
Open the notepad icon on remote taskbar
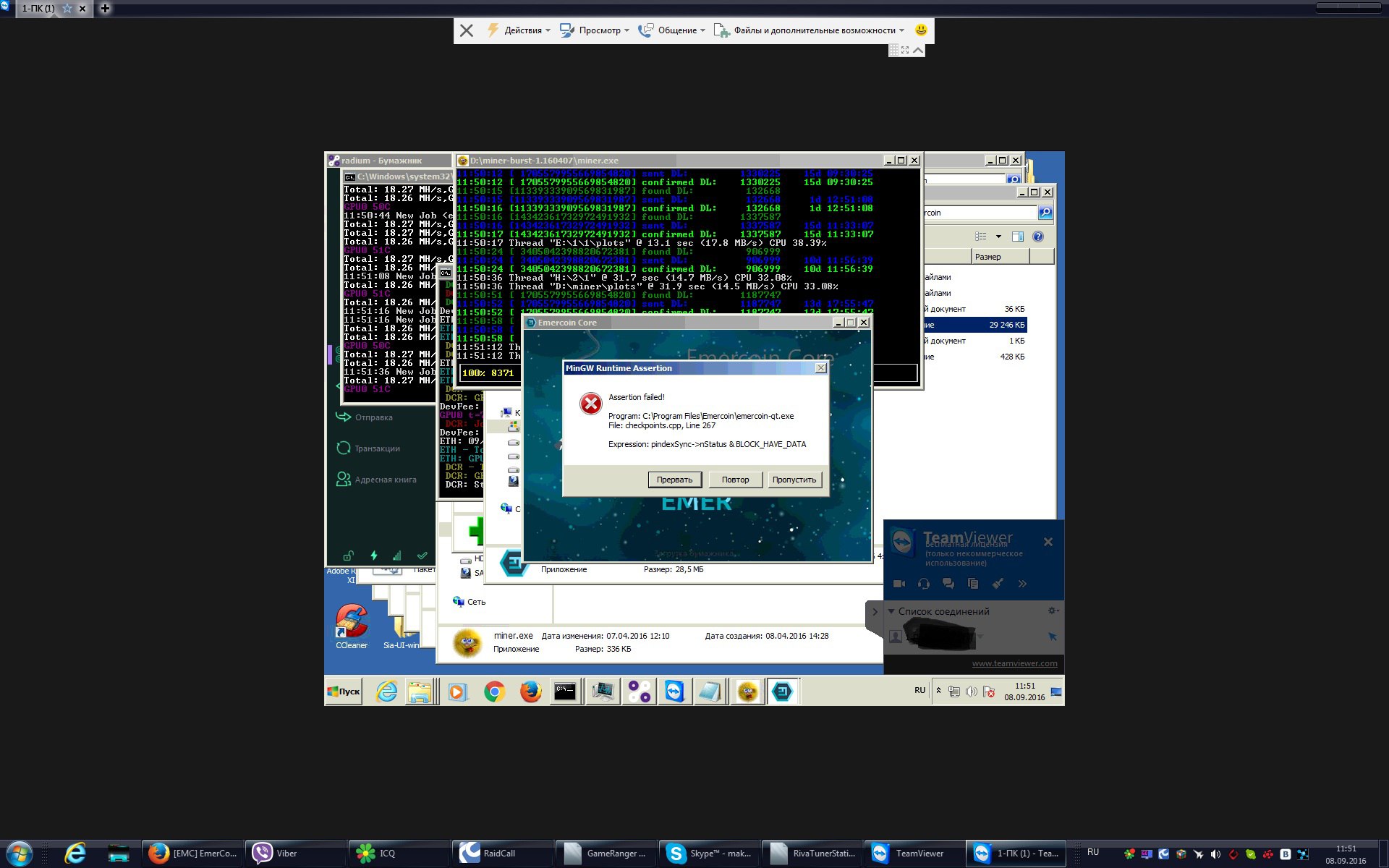point(710,692)
